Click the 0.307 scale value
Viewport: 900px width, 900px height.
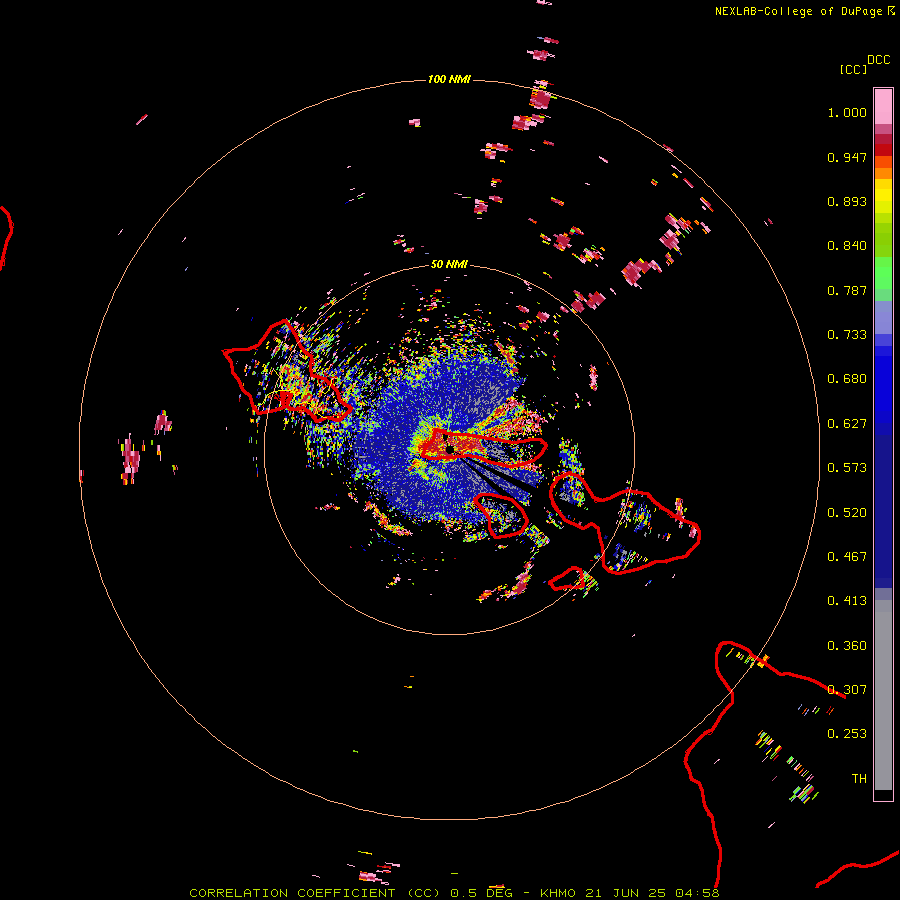tap(847, 690)
